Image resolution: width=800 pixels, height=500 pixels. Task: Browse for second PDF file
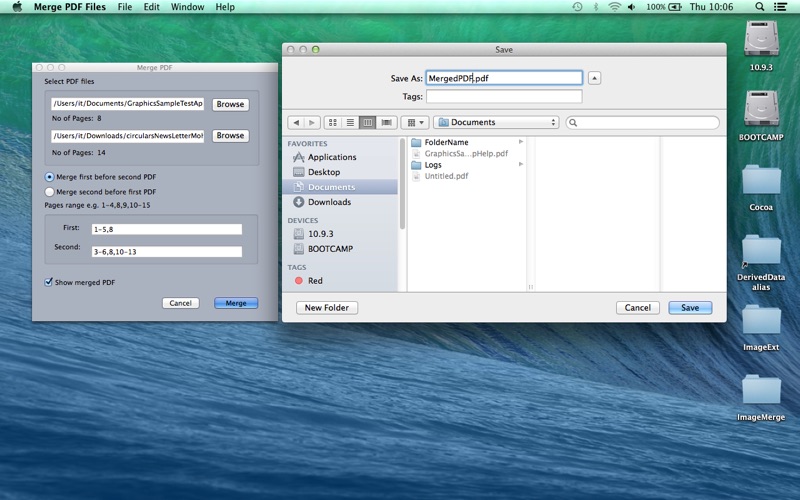[x=230, y=136]
